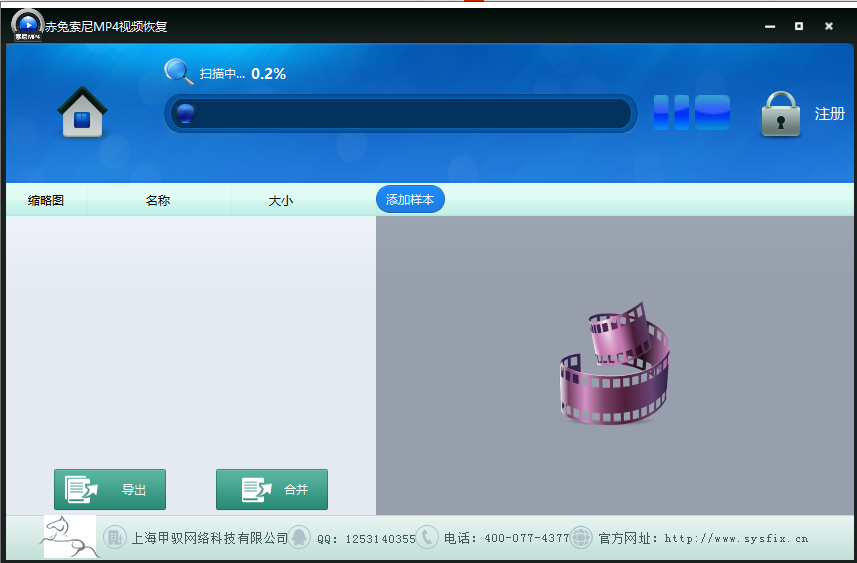857x563 pixels.
Task: Click the globe website icon
Action: 581,538
